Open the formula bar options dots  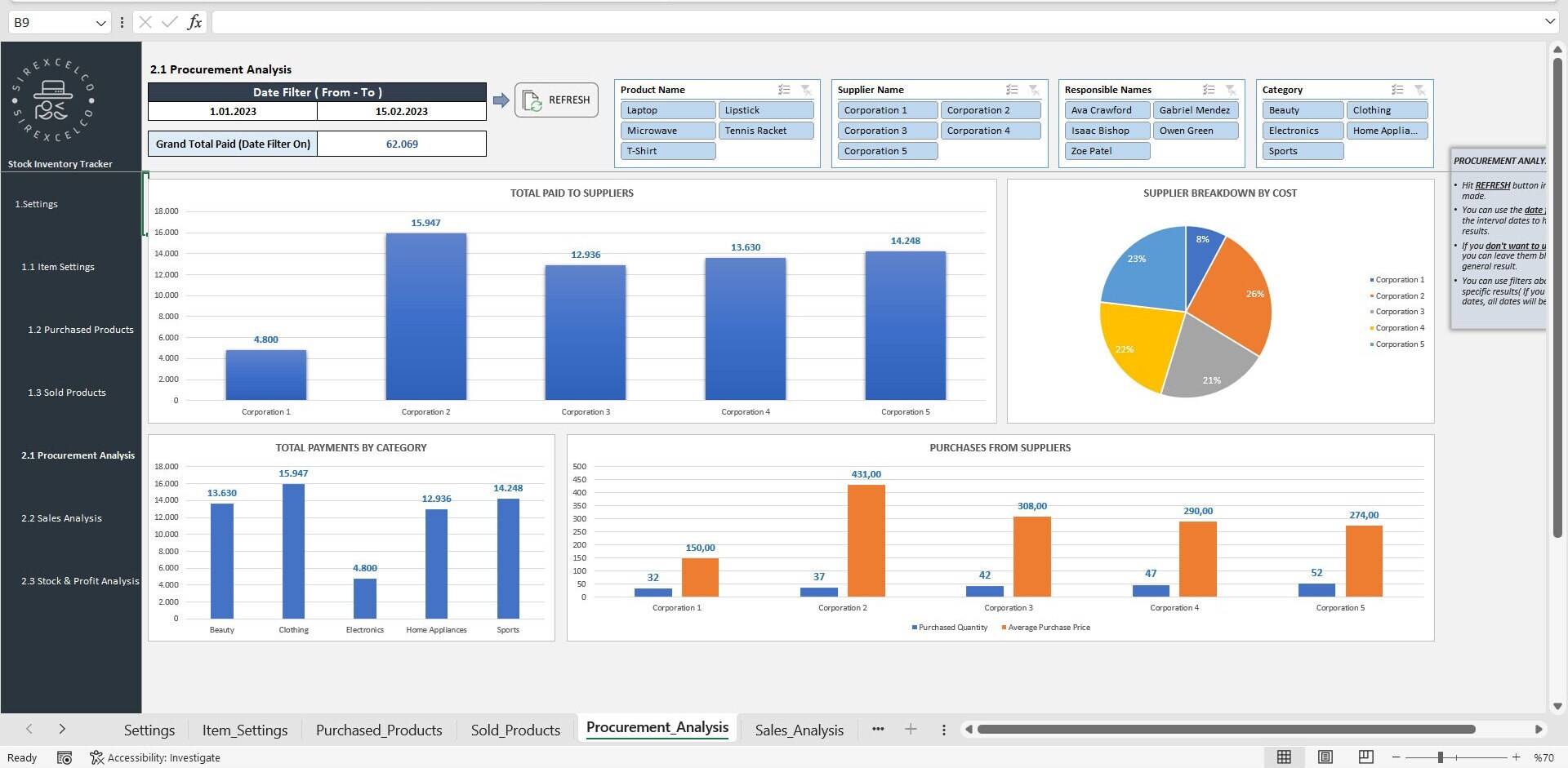pyautogui.click(x=122, y=23)
